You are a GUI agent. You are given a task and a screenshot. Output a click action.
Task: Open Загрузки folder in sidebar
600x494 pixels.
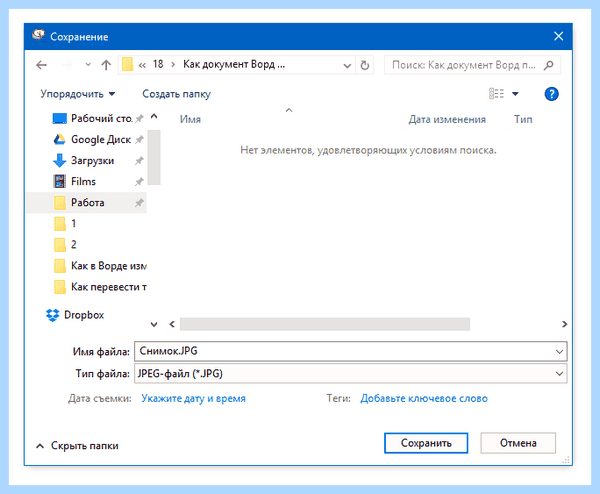tap(92, 161)
